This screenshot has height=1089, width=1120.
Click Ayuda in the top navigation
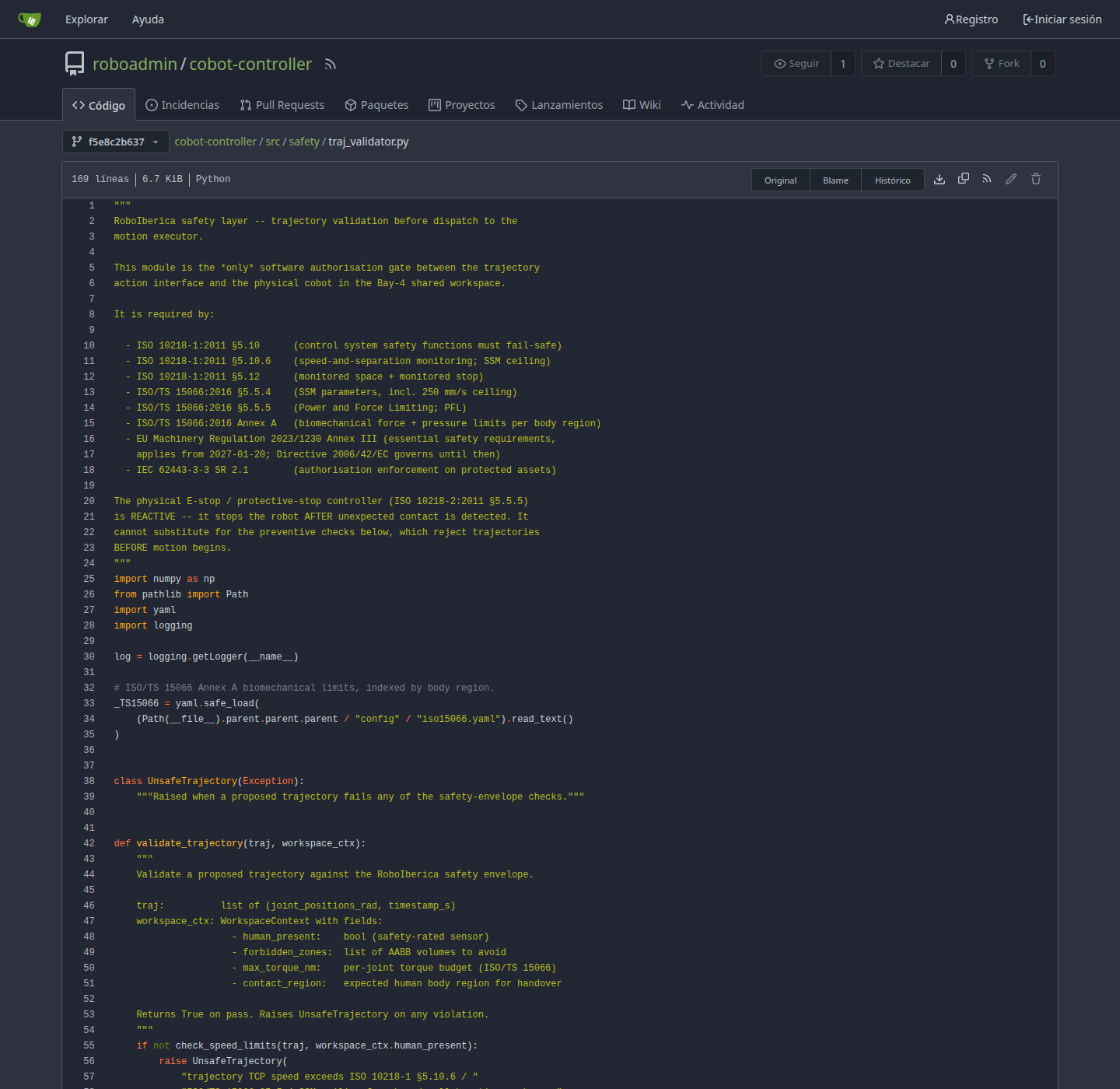148,19
